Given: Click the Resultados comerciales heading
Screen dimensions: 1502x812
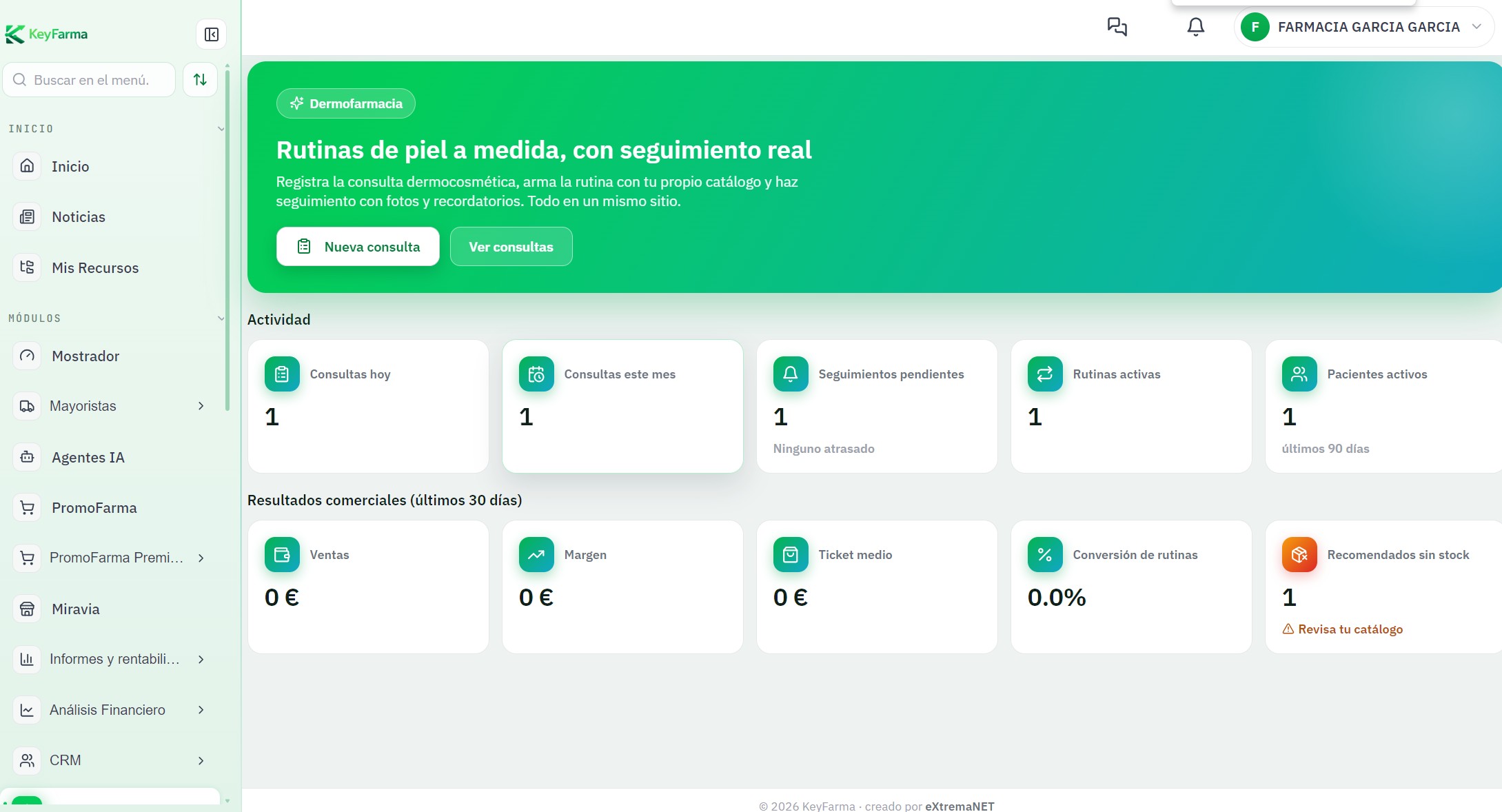Looking at the screenshot, I should [x=385, y=500].
